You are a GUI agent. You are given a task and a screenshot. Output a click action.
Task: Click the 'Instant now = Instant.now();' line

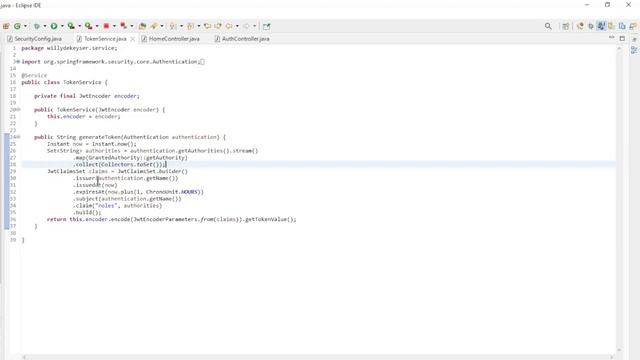pyautogui.click(x=91, y=144)
